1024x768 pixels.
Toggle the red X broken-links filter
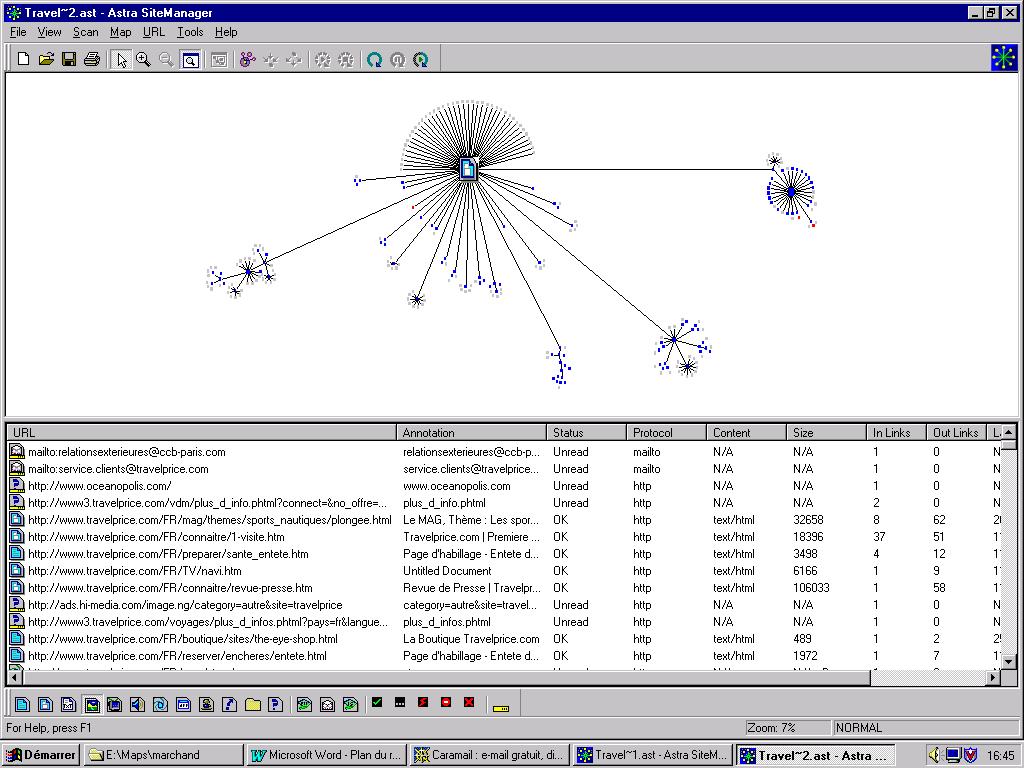click(x=469, y=703)
